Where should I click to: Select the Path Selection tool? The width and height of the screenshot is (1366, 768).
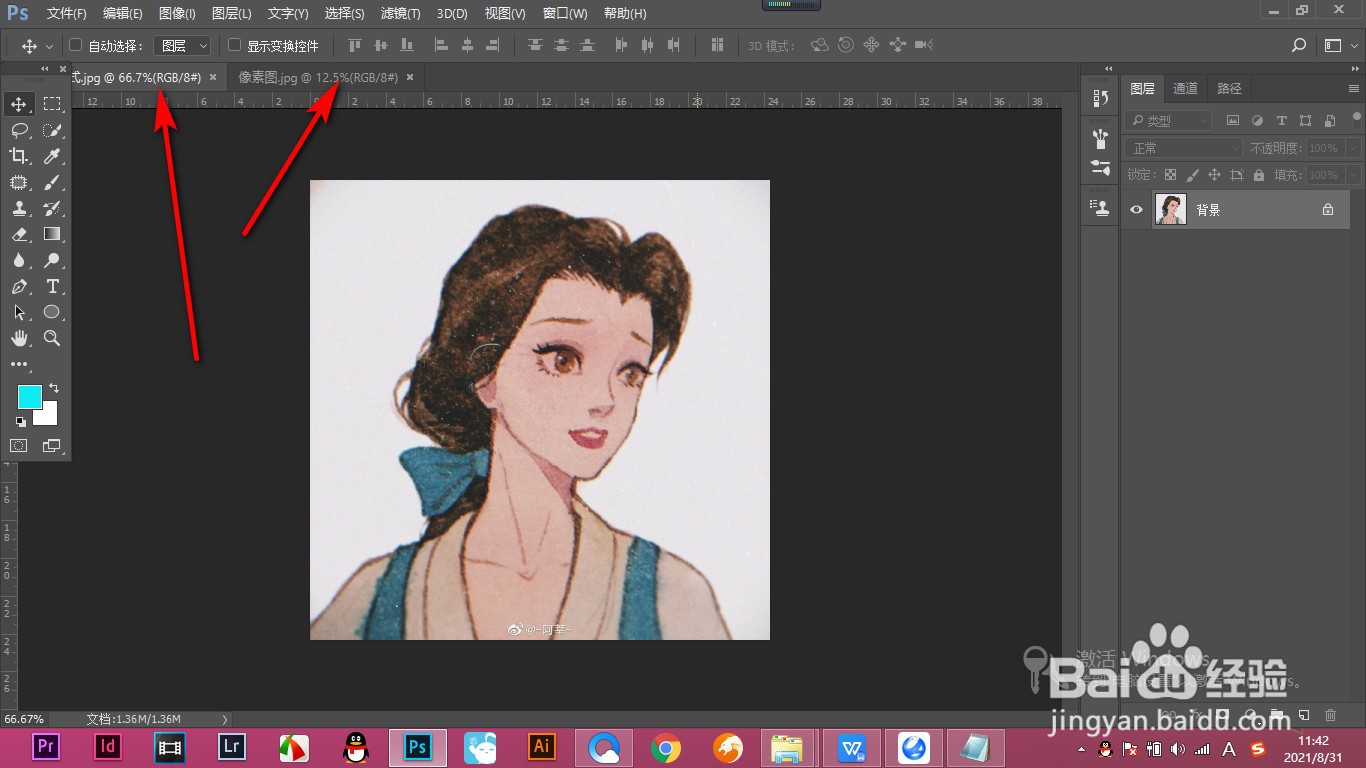pos(19,312)
